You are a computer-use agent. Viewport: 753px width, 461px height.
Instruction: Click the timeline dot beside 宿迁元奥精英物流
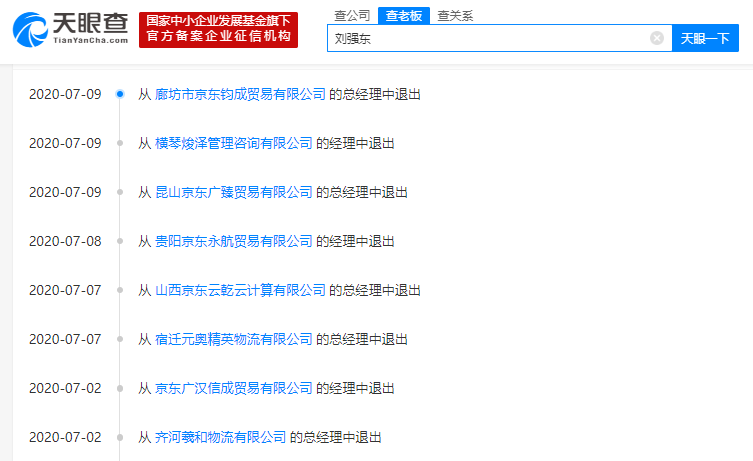[120, 339]
